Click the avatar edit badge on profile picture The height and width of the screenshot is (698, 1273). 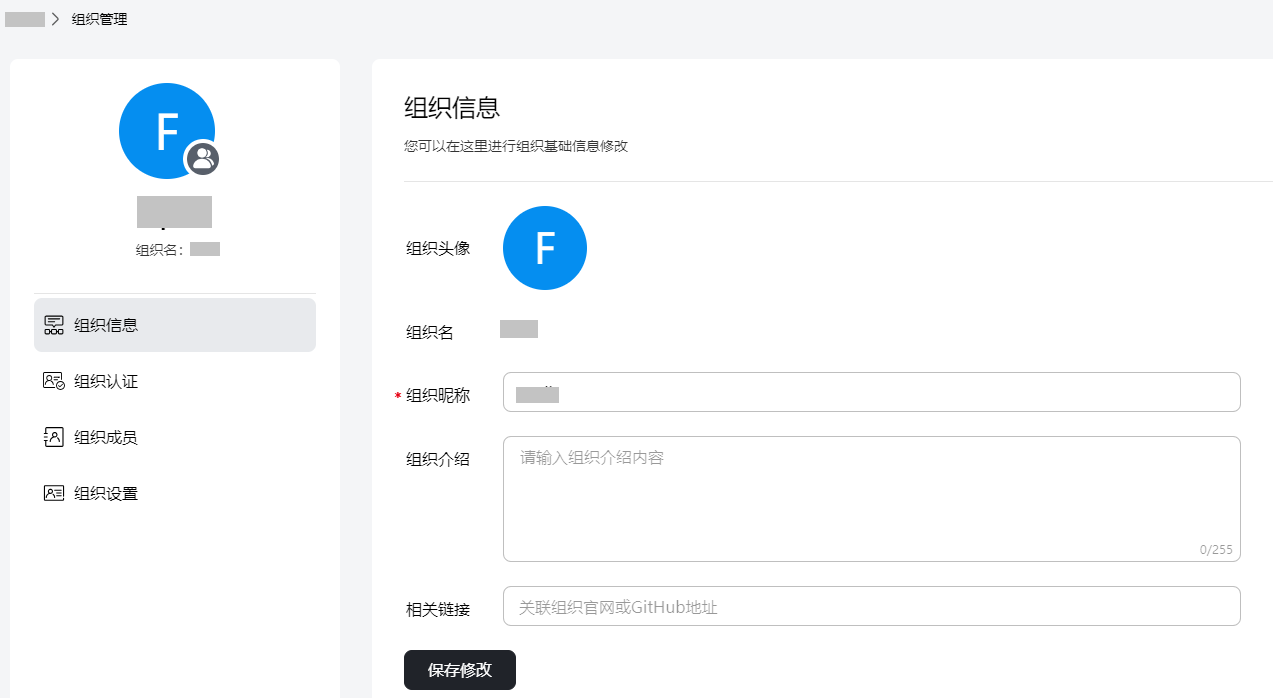[203, 158]
